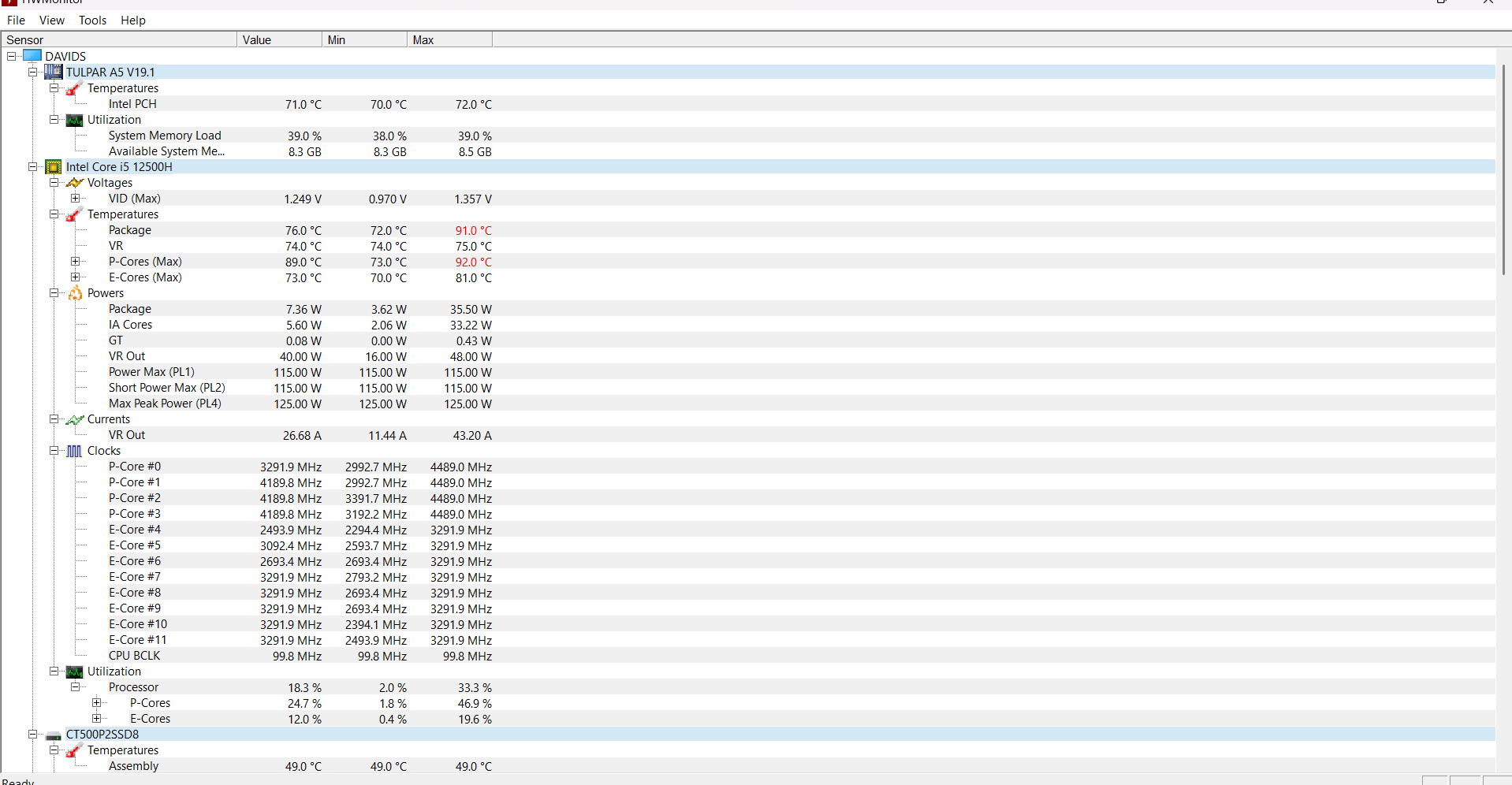
Task: Click the Currents waveform icon
Action: 74,419
